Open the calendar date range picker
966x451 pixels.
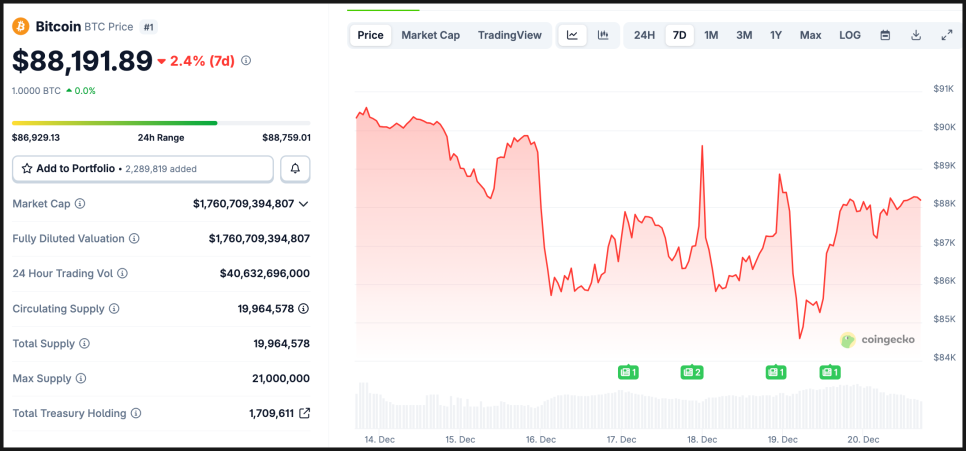pyautogui.click(x=885, y=35)
